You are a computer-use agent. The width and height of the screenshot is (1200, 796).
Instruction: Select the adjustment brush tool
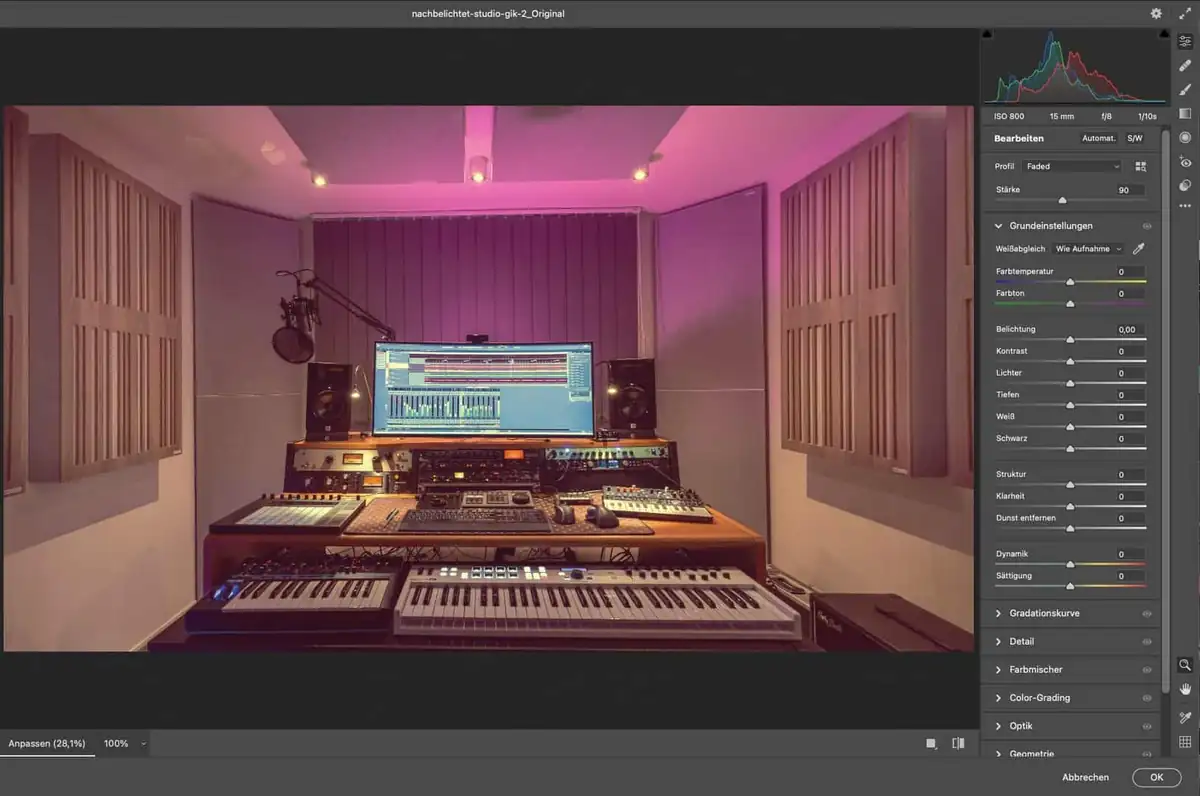1185,89
